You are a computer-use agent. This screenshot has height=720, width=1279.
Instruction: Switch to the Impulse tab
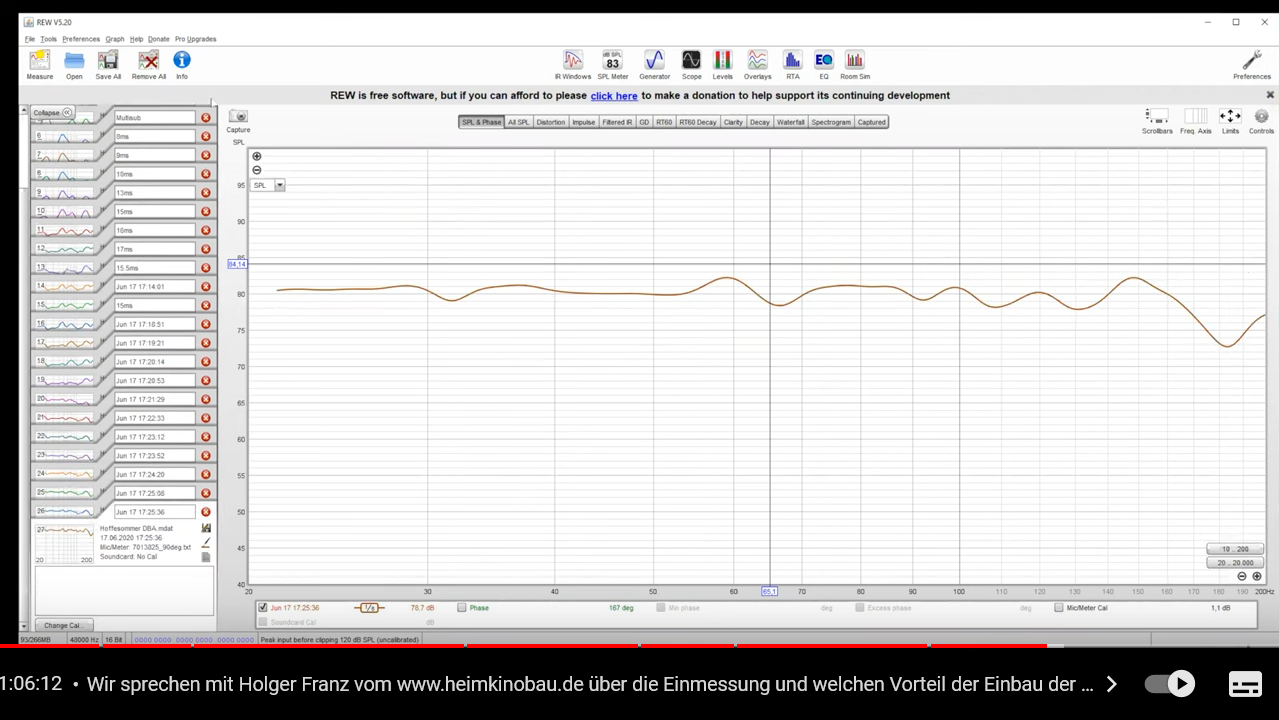(x=583, y=122)
